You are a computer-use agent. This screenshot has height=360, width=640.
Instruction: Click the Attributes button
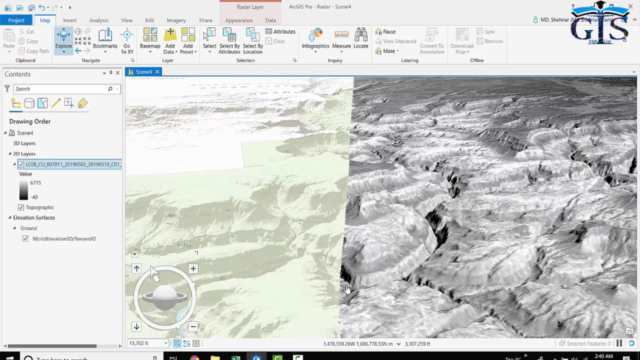pos(280,31)
